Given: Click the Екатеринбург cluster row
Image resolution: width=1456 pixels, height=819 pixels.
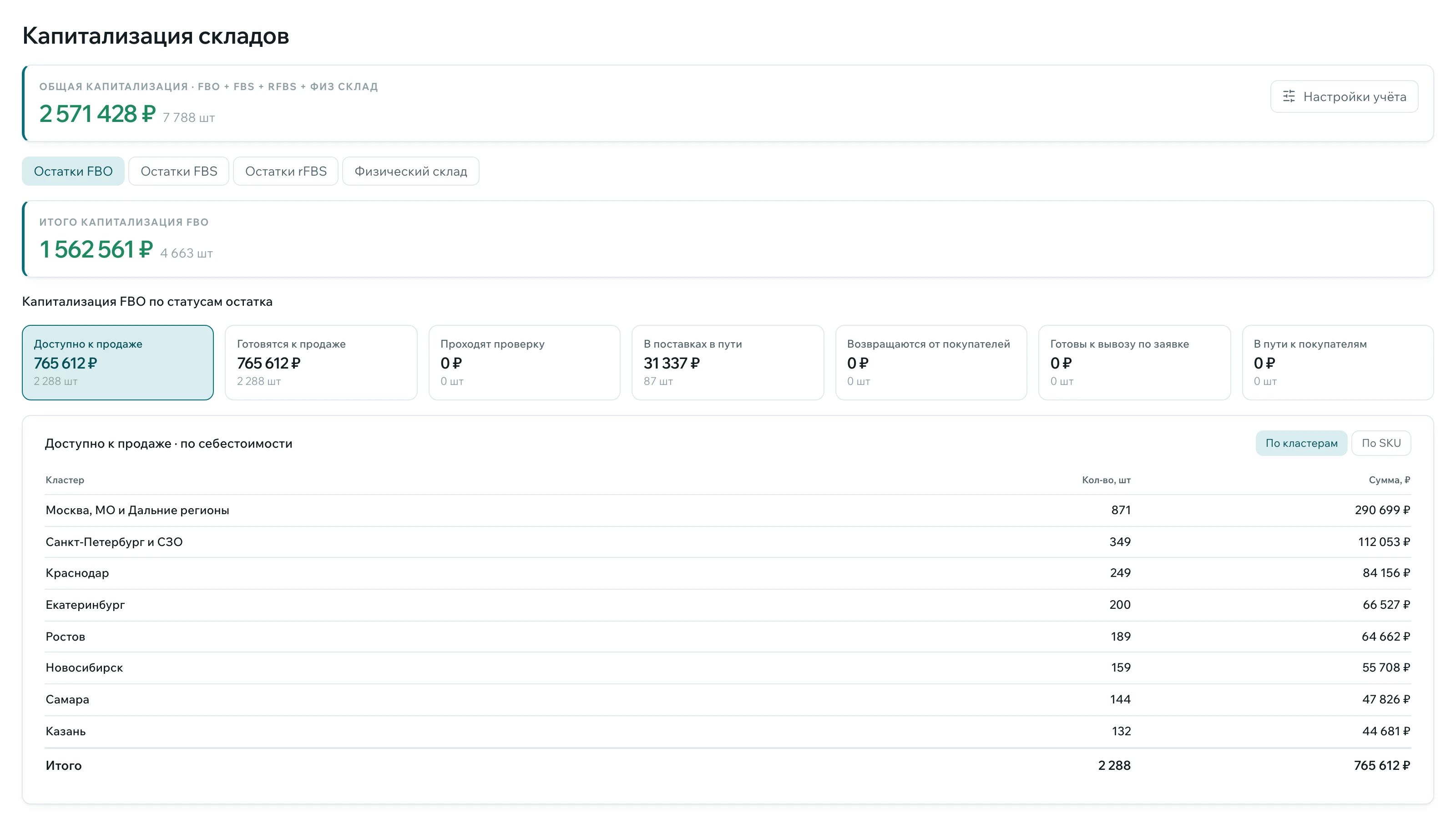Looking at the screenshot, I should click(x=728, y=605).
